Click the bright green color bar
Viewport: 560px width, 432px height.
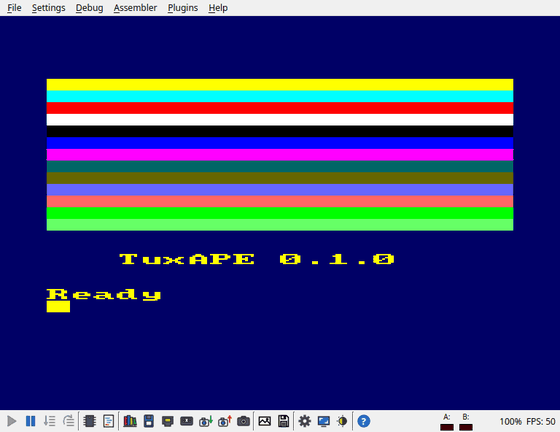point(280,213)
